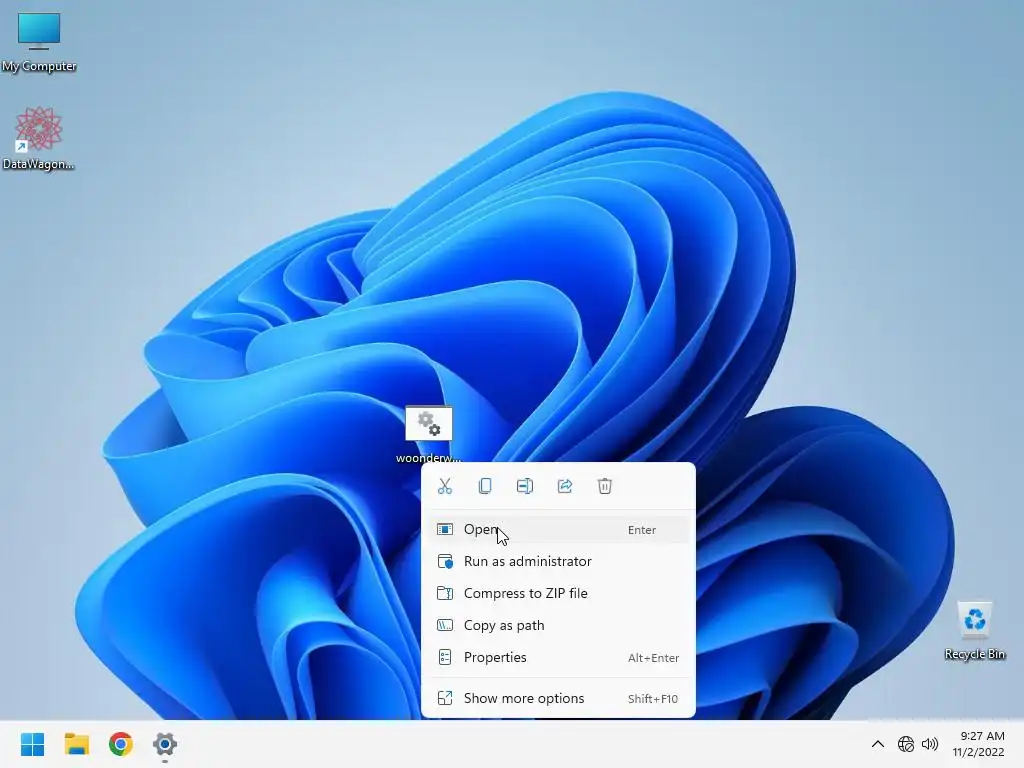
Task: Click the Rename icon in context menu
Action: click(x=525, y=486)
